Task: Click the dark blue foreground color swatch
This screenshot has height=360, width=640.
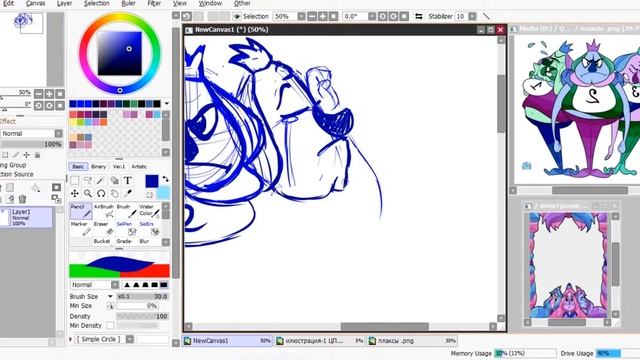Action: [152, 181]
